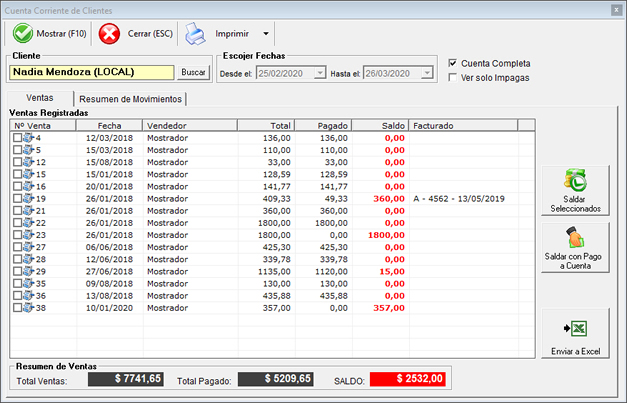
Task: Click the Buscar button
Action: click(193, 72)
